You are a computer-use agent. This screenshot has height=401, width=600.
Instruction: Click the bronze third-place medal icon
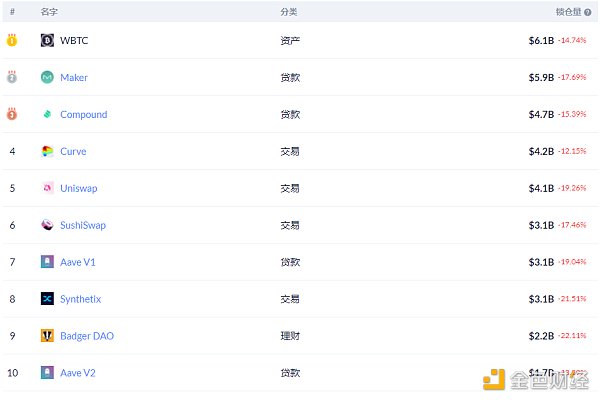pos(12,114)
